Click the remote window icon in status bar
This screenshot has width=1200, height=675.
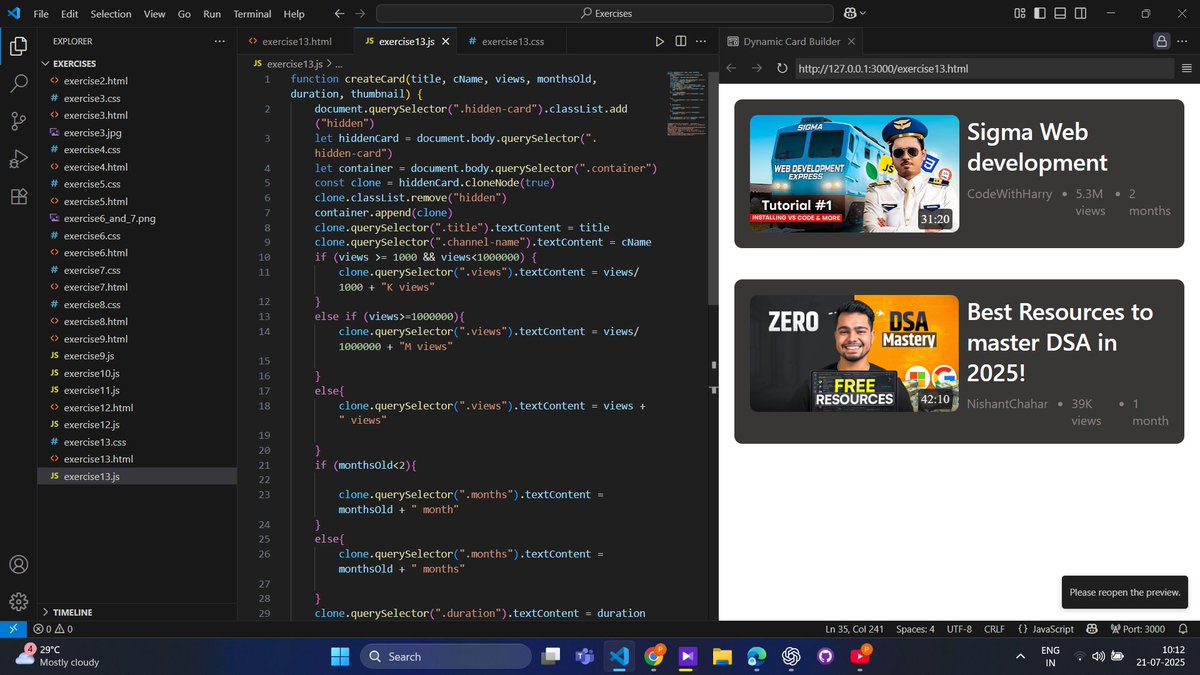11,629
